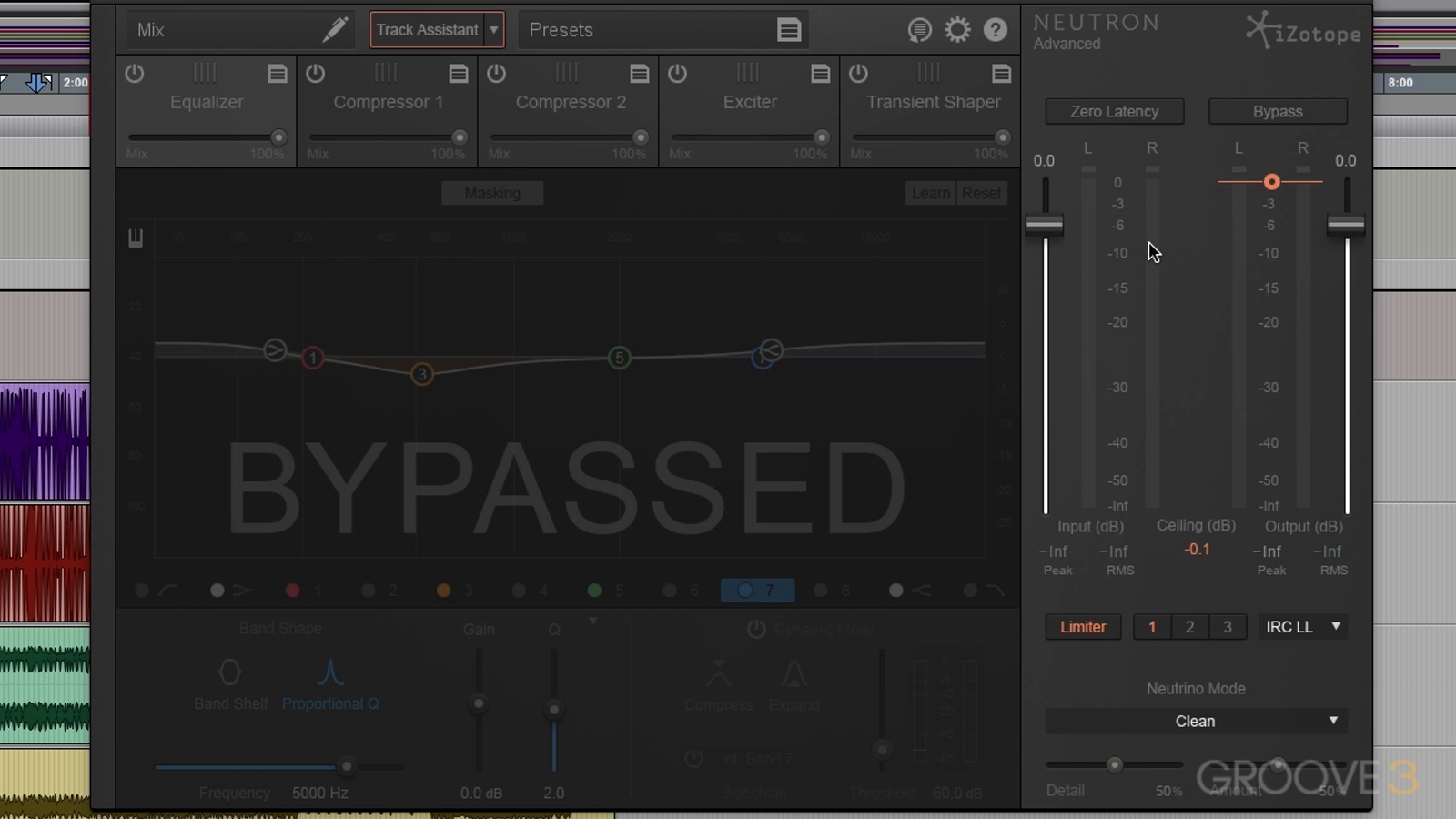
Task: Toggle power for Compressor 1 module
Action: (316, 73)
